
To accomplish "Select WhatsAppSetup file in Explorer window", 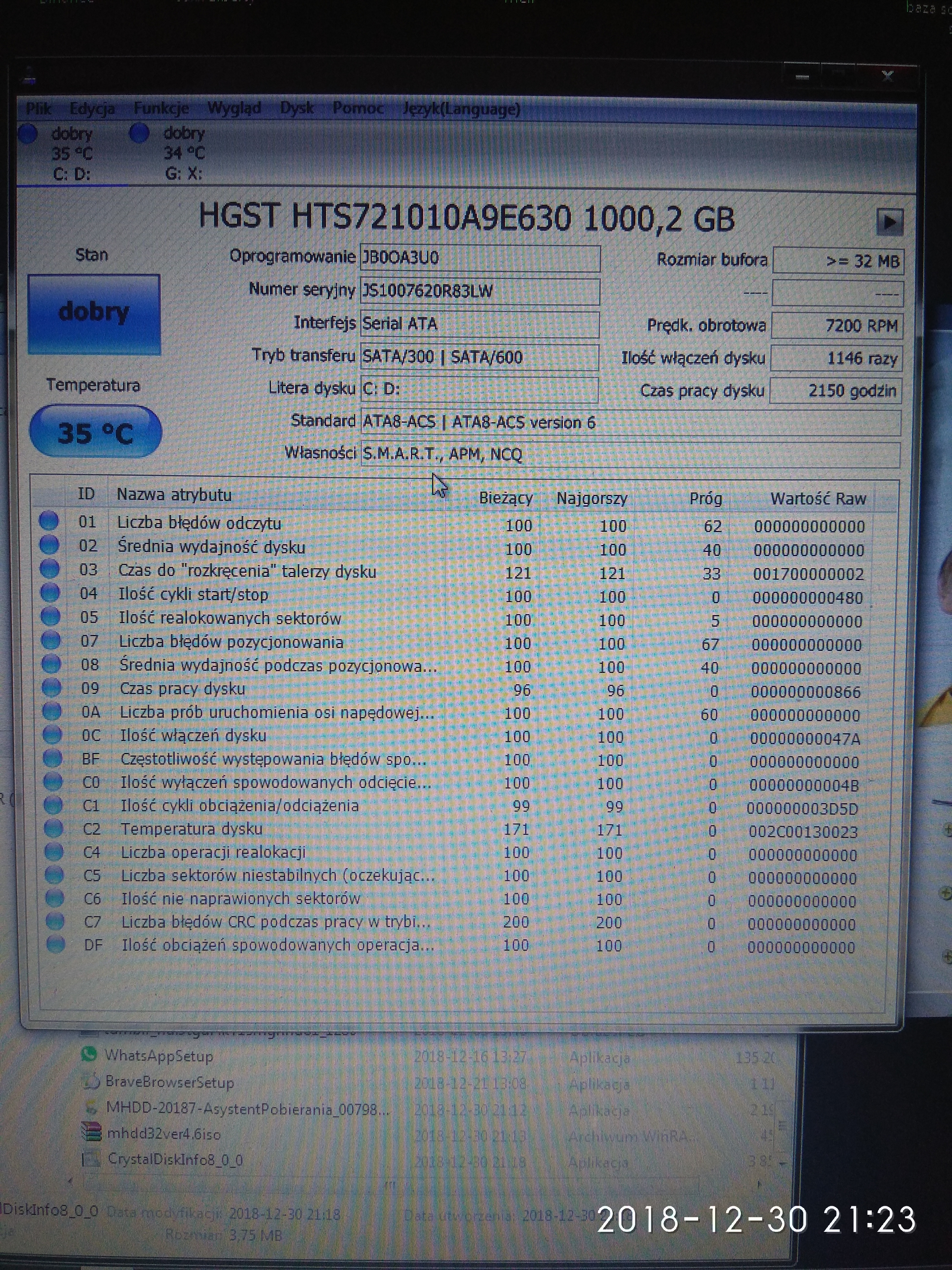I will click(158, 1056).
